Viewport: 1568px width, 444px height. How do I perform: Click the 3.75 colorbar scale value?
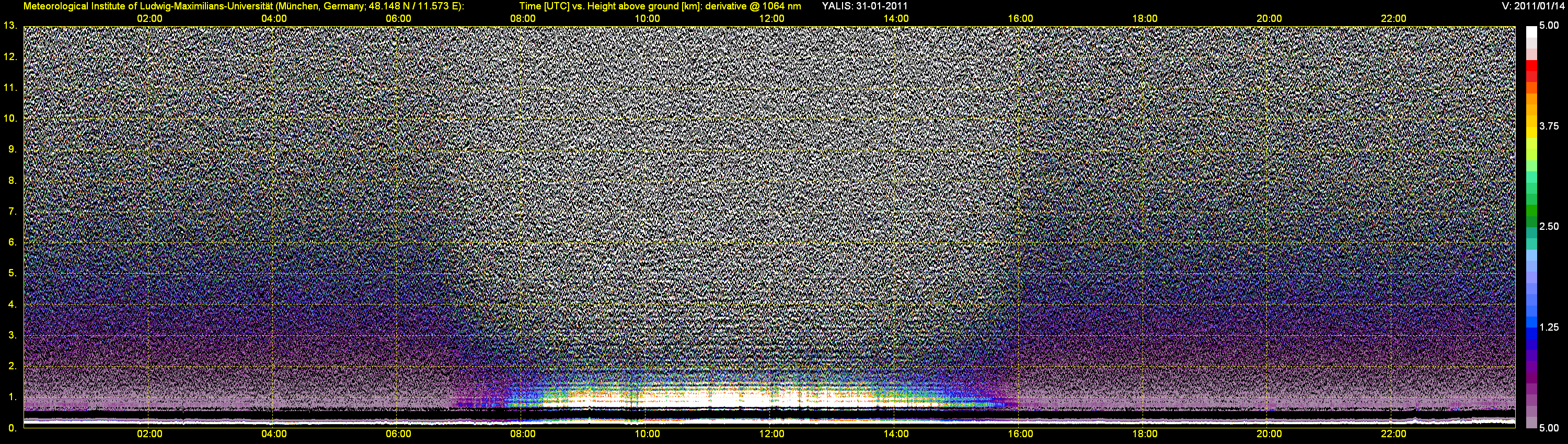(1549, 126)
